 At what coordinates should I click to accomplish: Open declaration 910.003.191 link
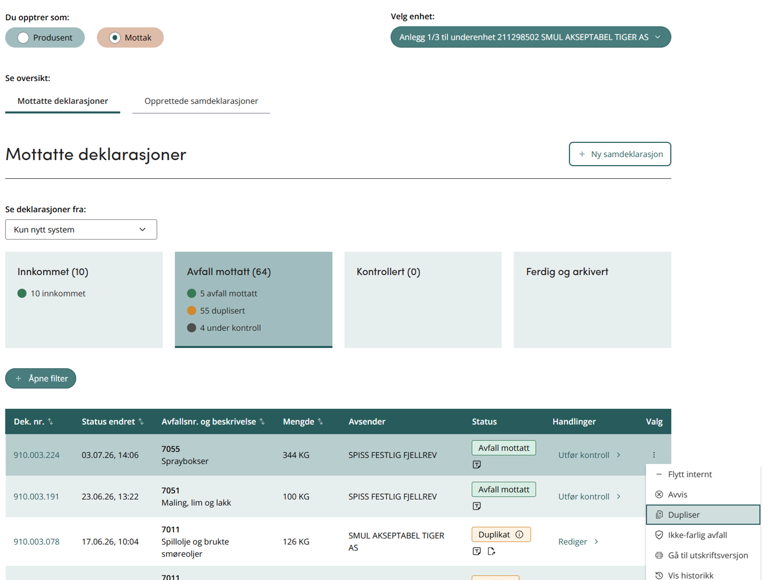[36, 497]
